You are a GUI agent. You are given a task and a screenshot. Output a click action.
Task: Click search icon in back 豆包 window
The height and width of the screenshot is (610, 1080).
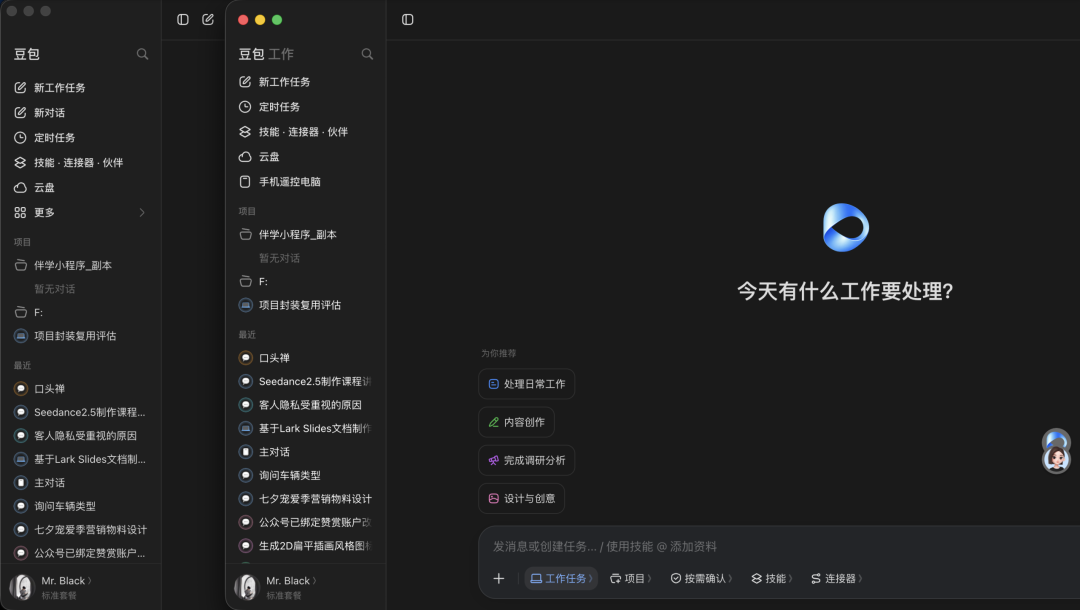tap(142, 54)
